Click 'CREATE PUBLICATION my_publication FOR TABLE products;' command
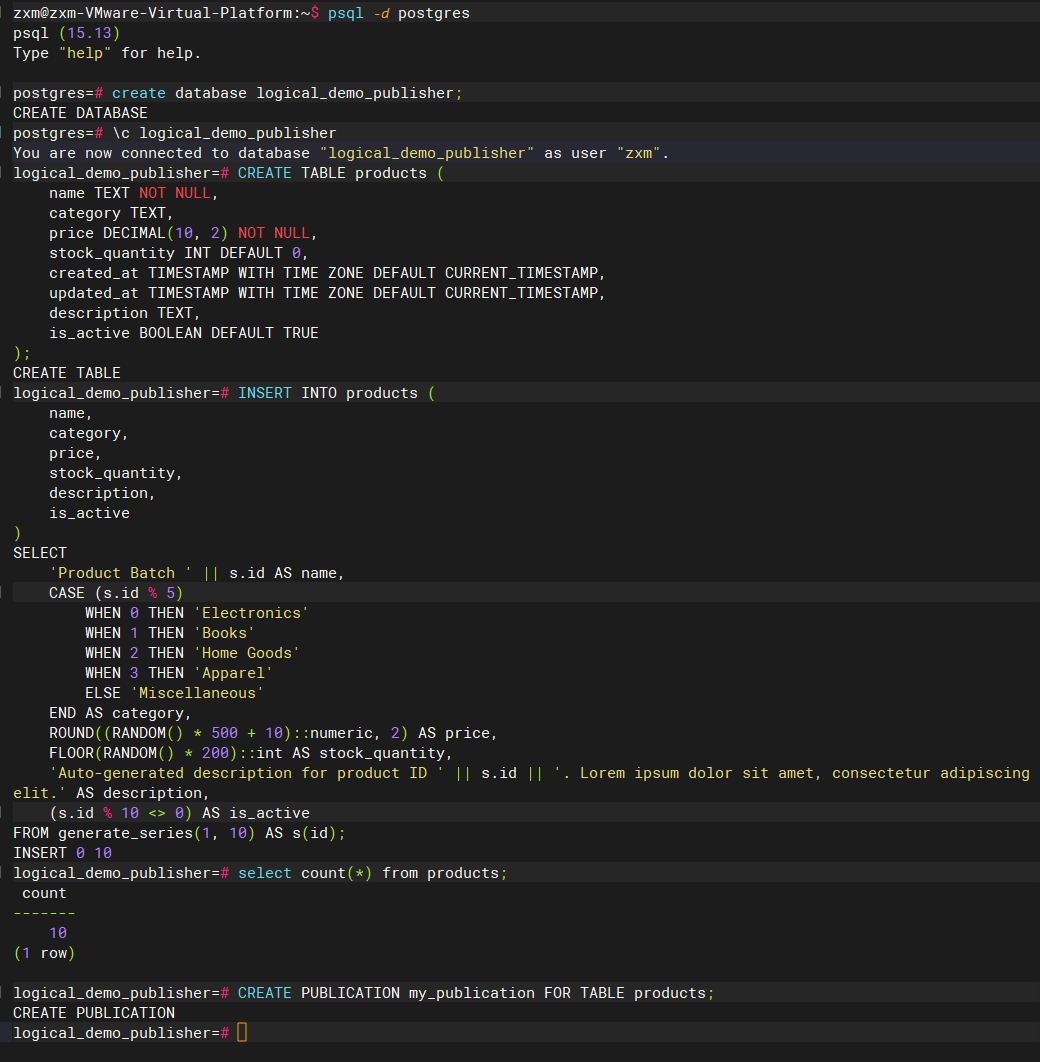The image size is (1040, 1062). [x=476, y=993]
